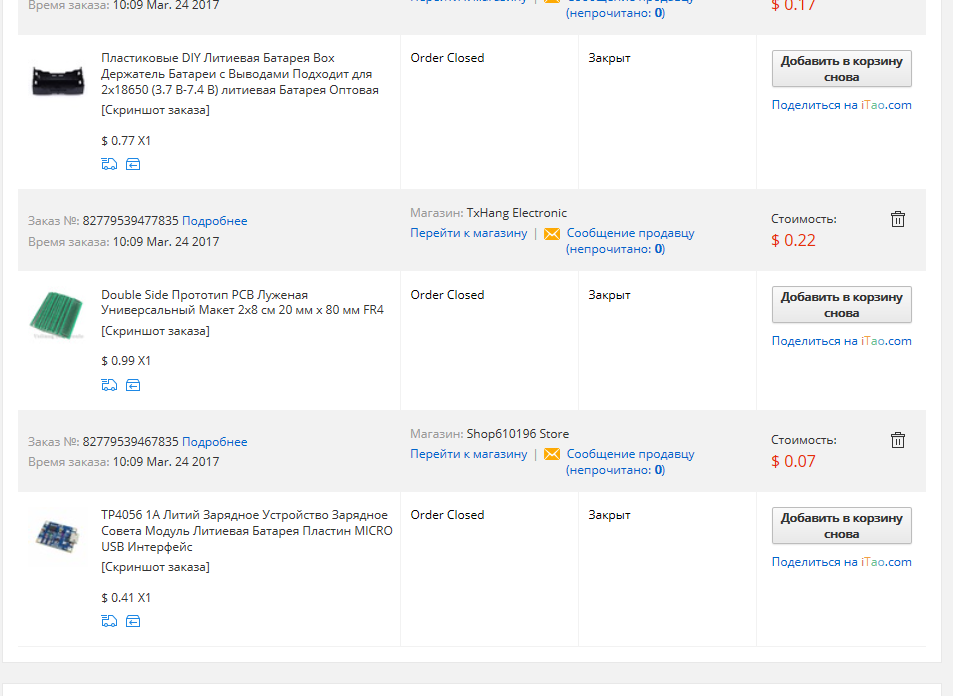Click return arrow icon under TP4056 charger item
This screenshot has width=953, height=696.
coord(133,621)
